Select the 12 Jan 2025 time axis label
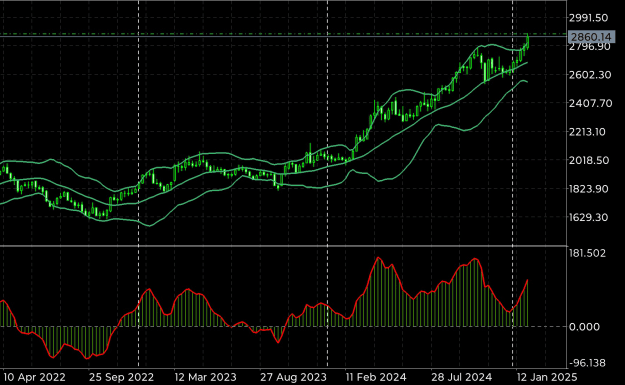625x385 pixels. point(546,377)
